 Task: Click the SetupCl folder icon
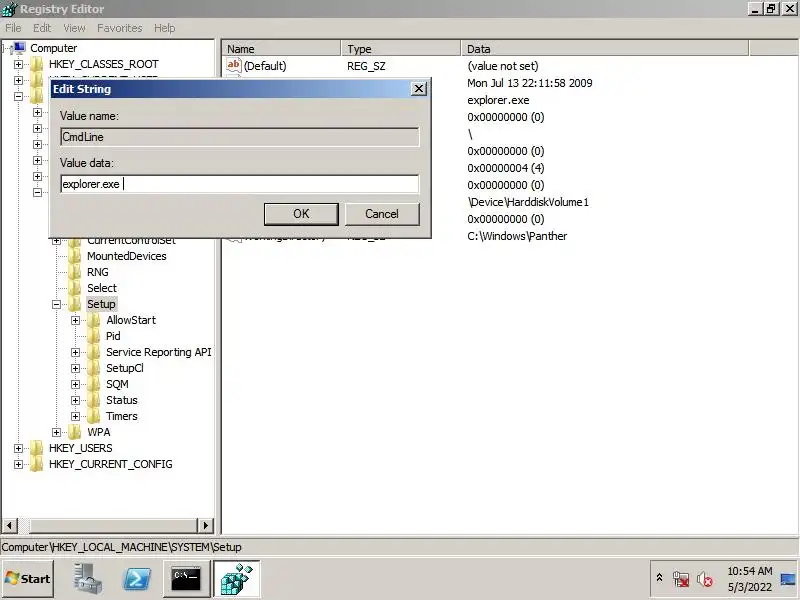click(94, 368)
